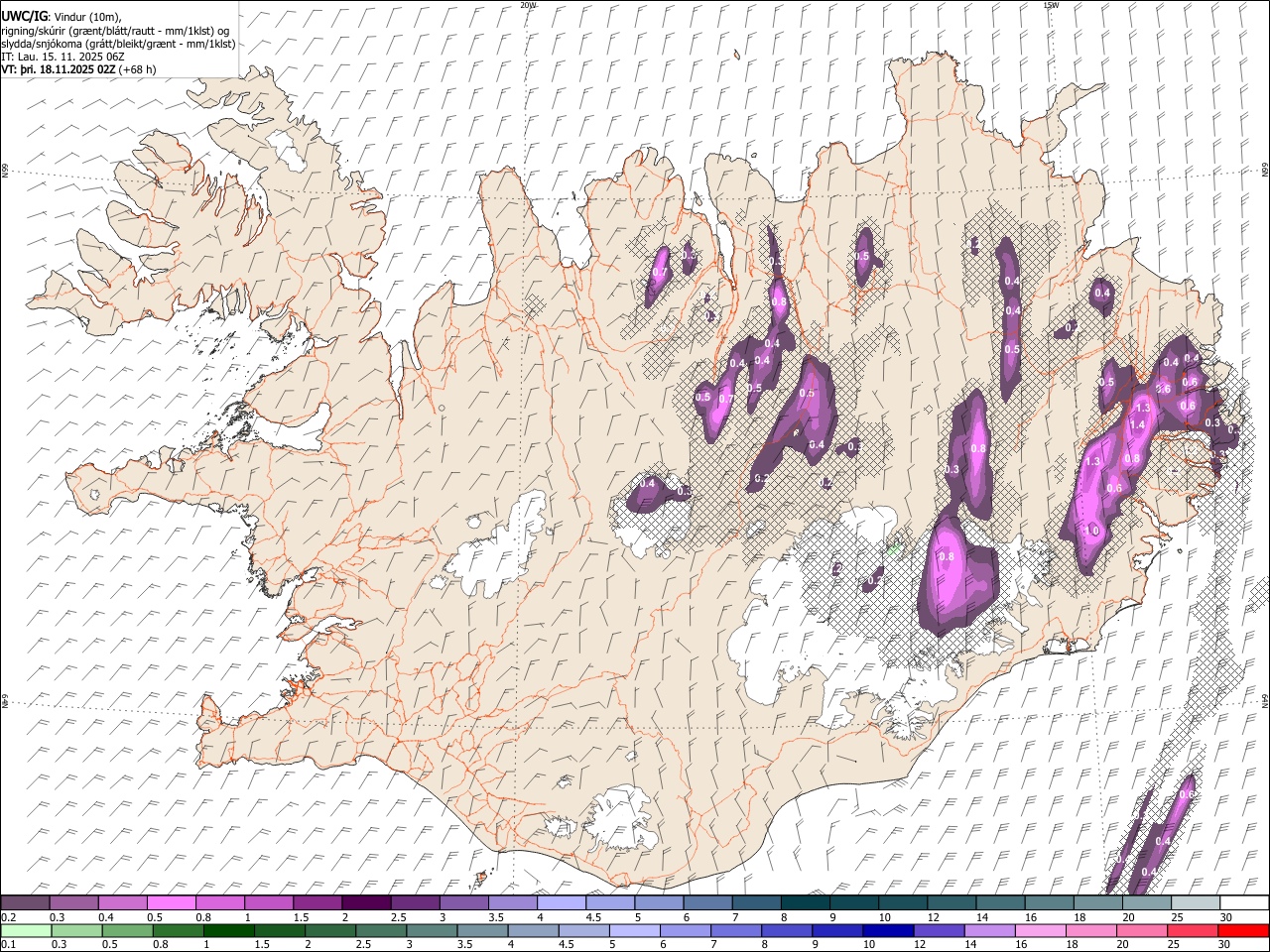Viewport: 1270px width, 952px height.
Task: Click the '1.0' precipitation value on the map
Action: click(1091, 532)
